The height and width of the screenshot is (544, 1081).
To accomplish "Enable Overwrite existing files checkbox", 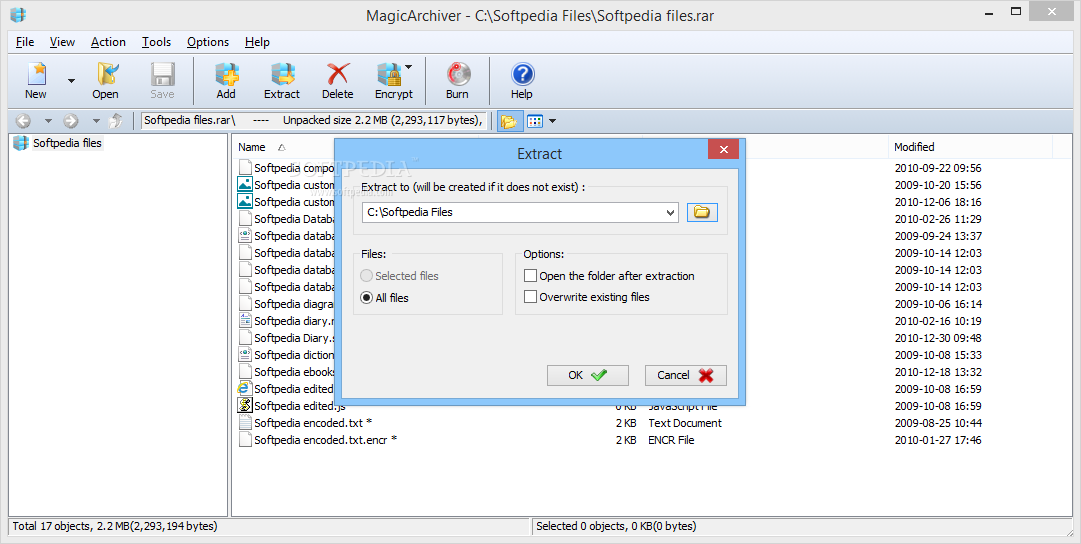I will (x=530, y=297).
